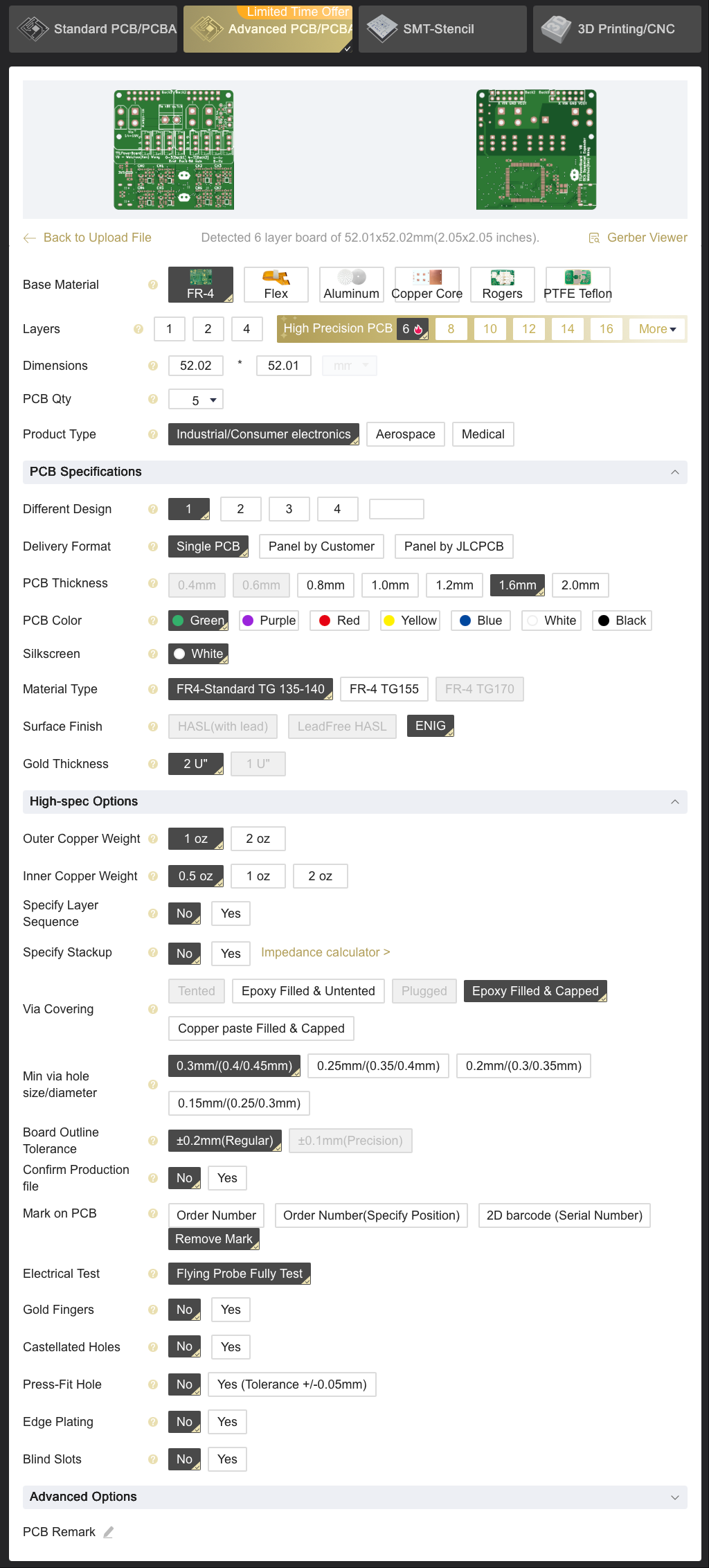Image resolution: width=709 pixels, height=1568 pixels.
Task: Open the PCB Qty dropdown
Action: coord(196,400)
